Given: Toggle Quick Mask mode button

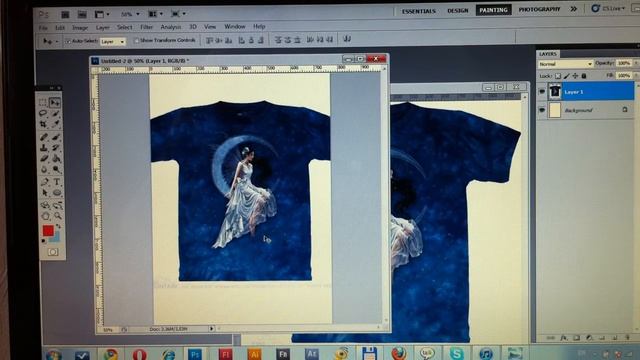Looking at the screenshot, I should pyautogui.click(x=53, y=252).
